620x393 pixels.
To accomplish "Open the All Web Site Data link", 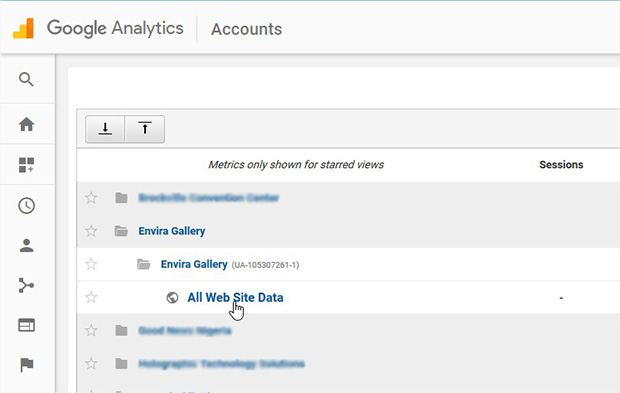I will point(235,297).
